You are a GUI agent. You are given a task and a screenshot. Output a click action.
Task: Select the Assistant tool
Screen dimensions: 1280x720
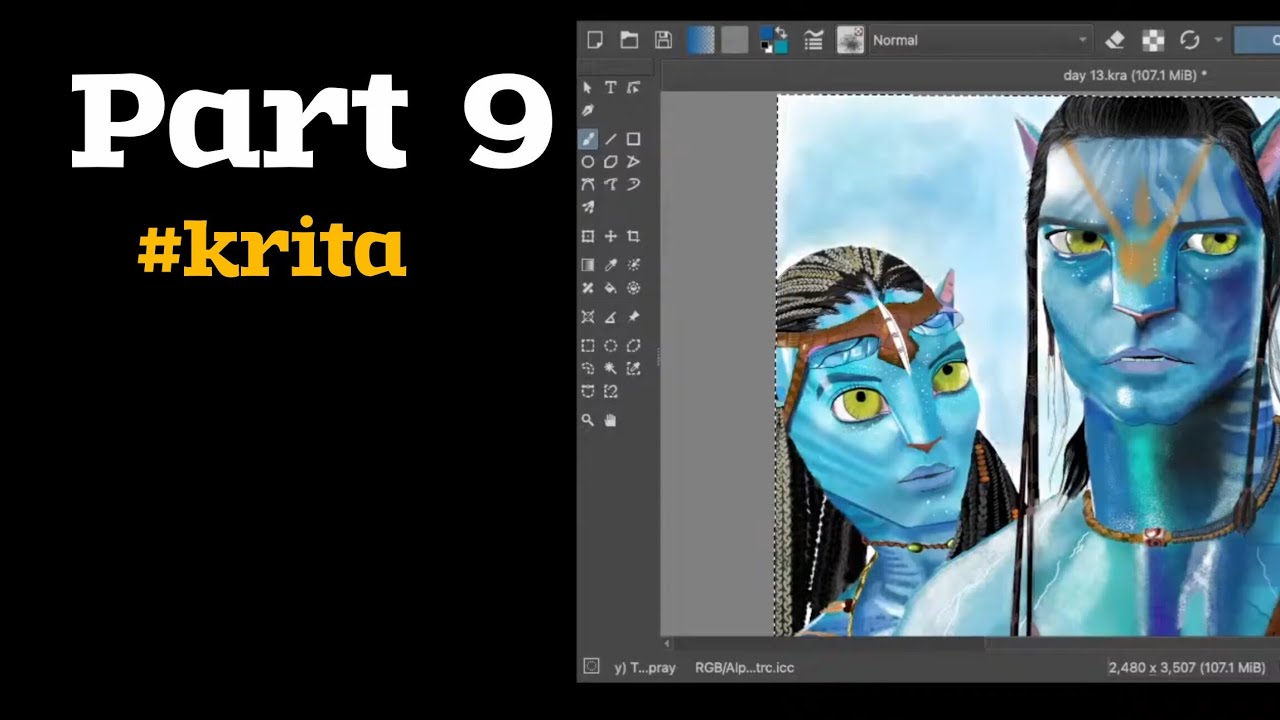(x=588, y=317)
